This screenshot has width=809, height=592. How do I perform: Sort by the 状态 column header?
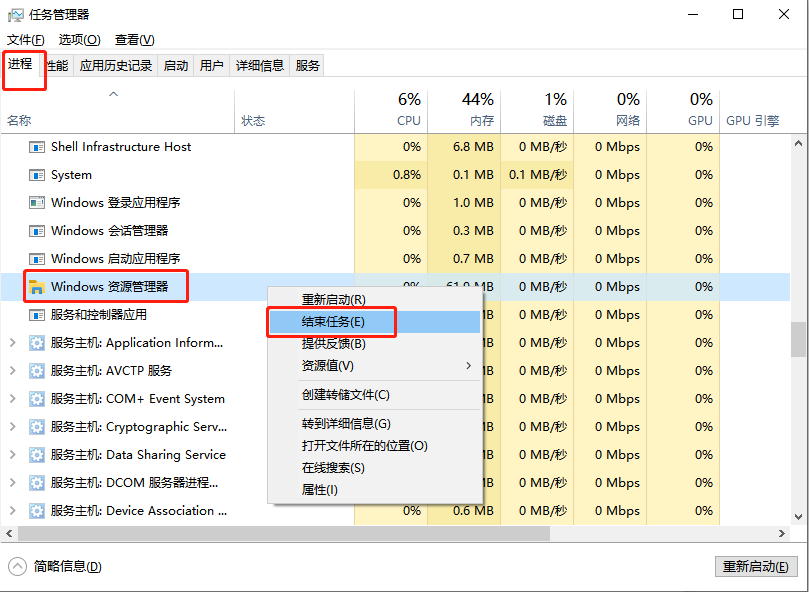tap(295, 111)
